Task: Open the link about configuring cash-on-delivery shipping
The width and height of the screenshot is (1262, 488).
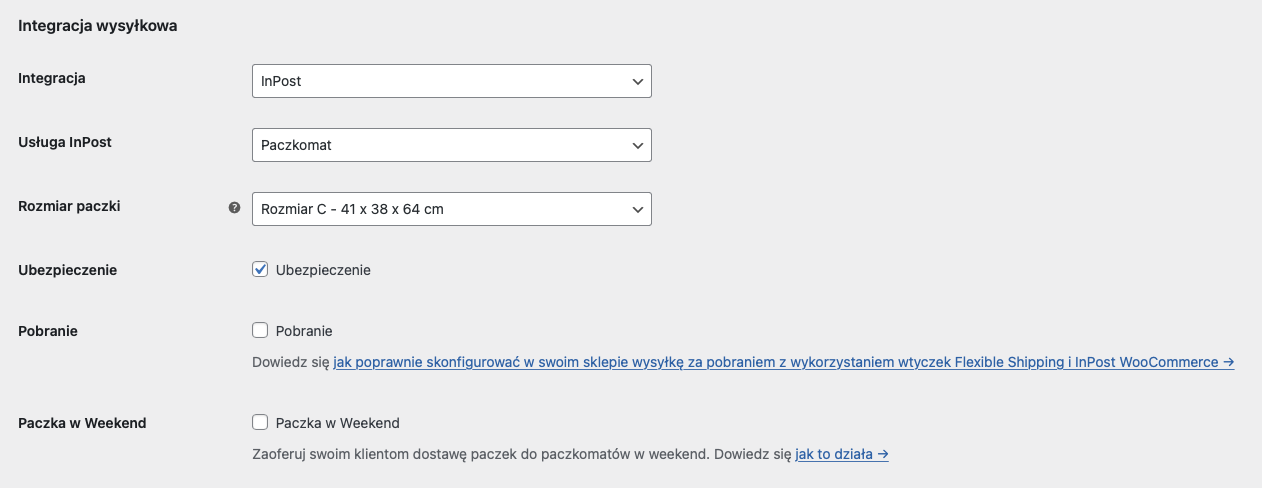Action: pos(783,362)
